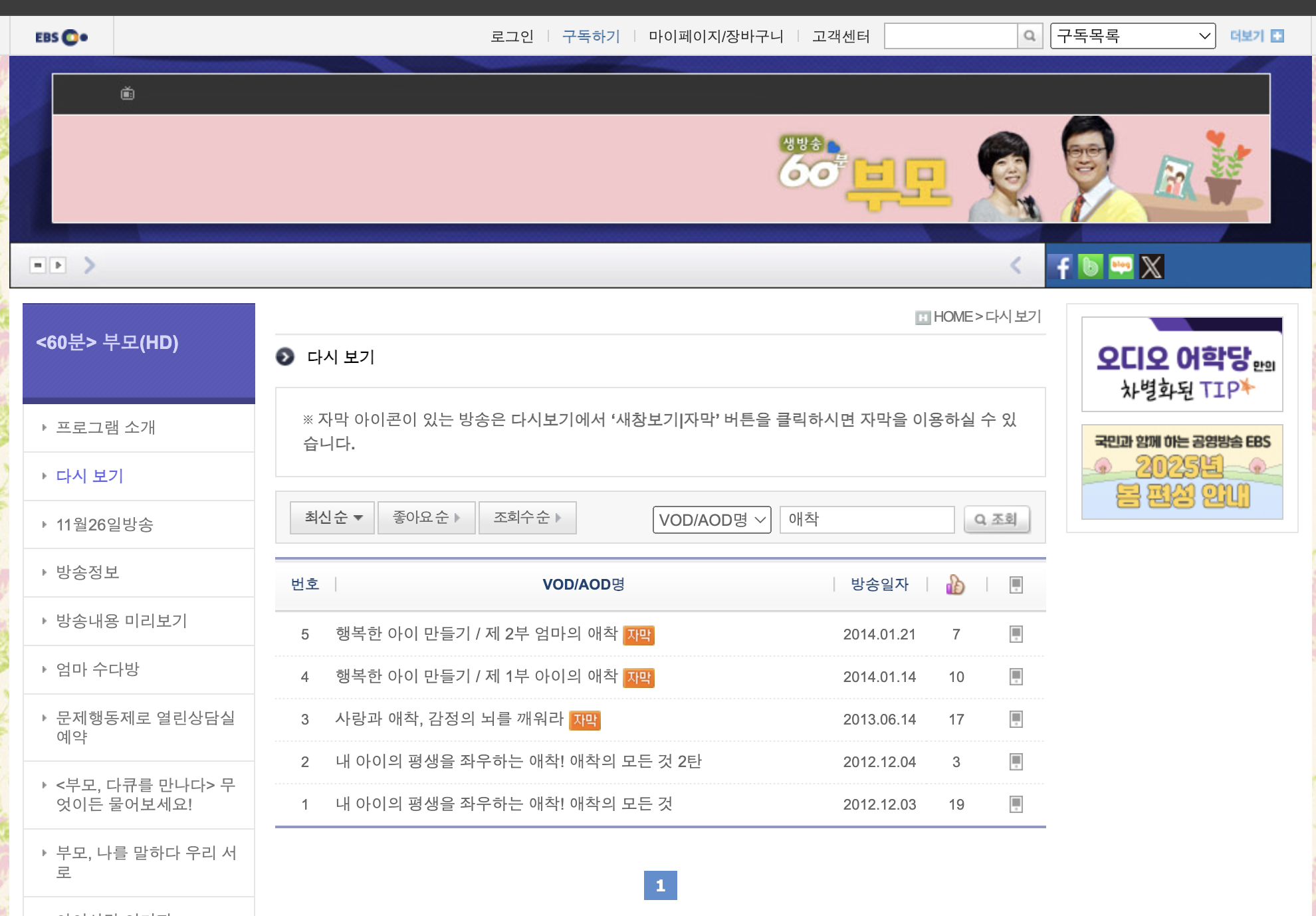
Task: Open the VOD/AOD명 search type dropdown
Action: [711, 520]
